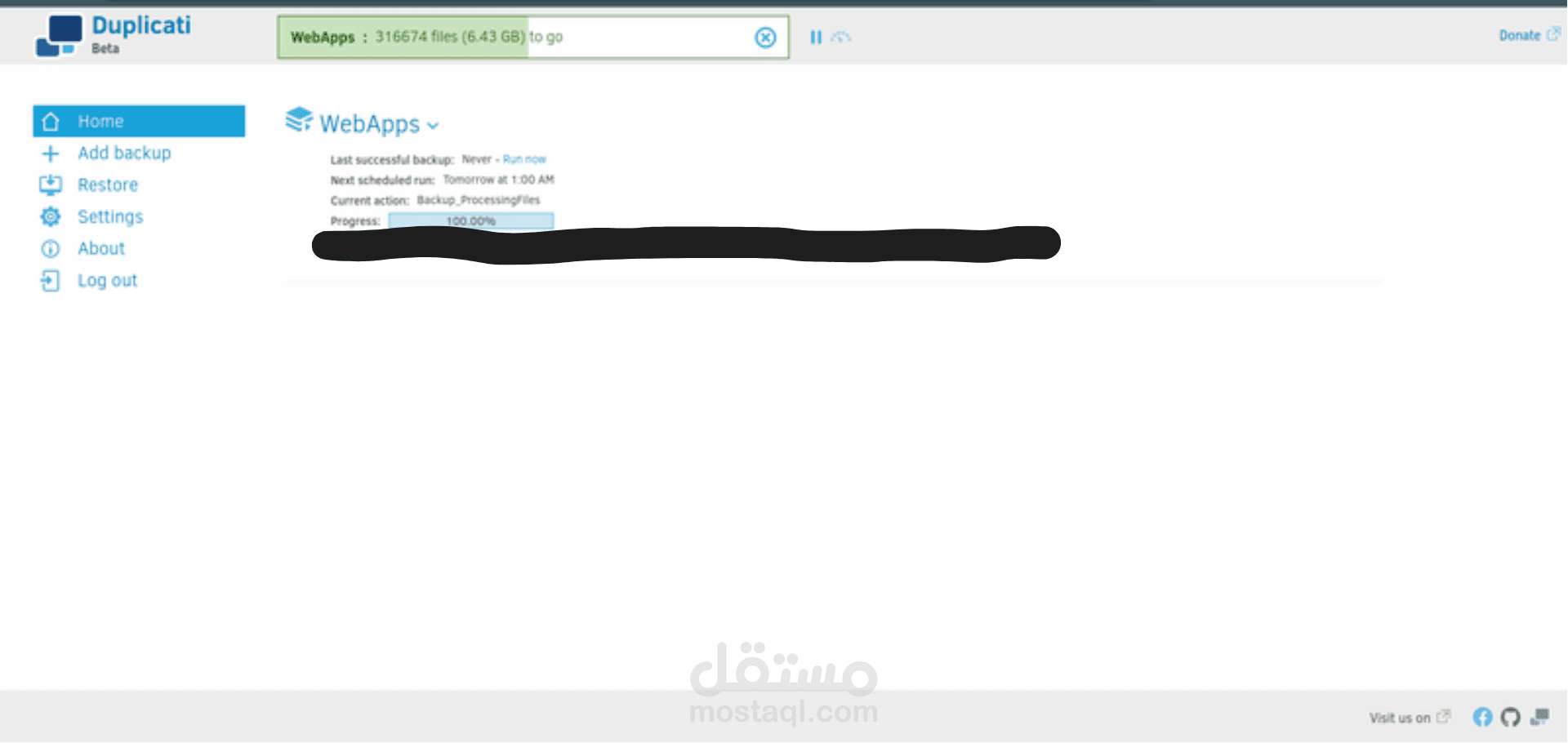Click the external-link icon beside Donate
This screenshot has width=1568, height=743.
coord(1553,34)
